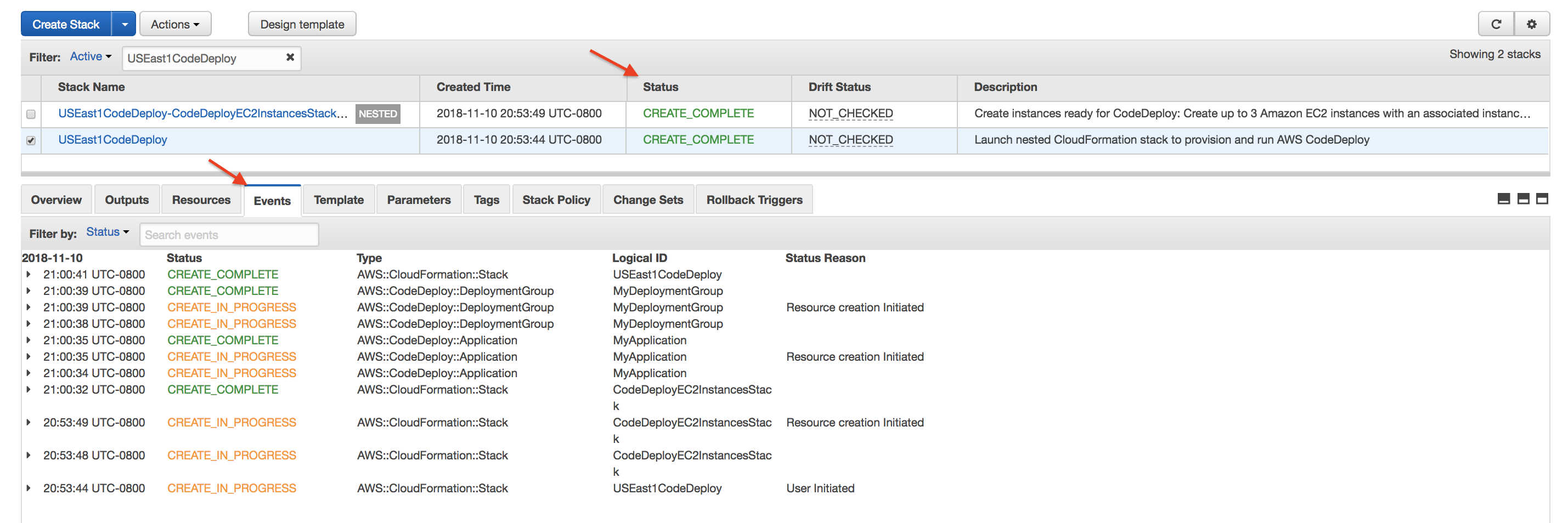The height and width of the screenshot is (523, 1568).
Task: Open the USEast1CodeDeploy stack link
Action: pyautogui.click(x=112, y=139)
